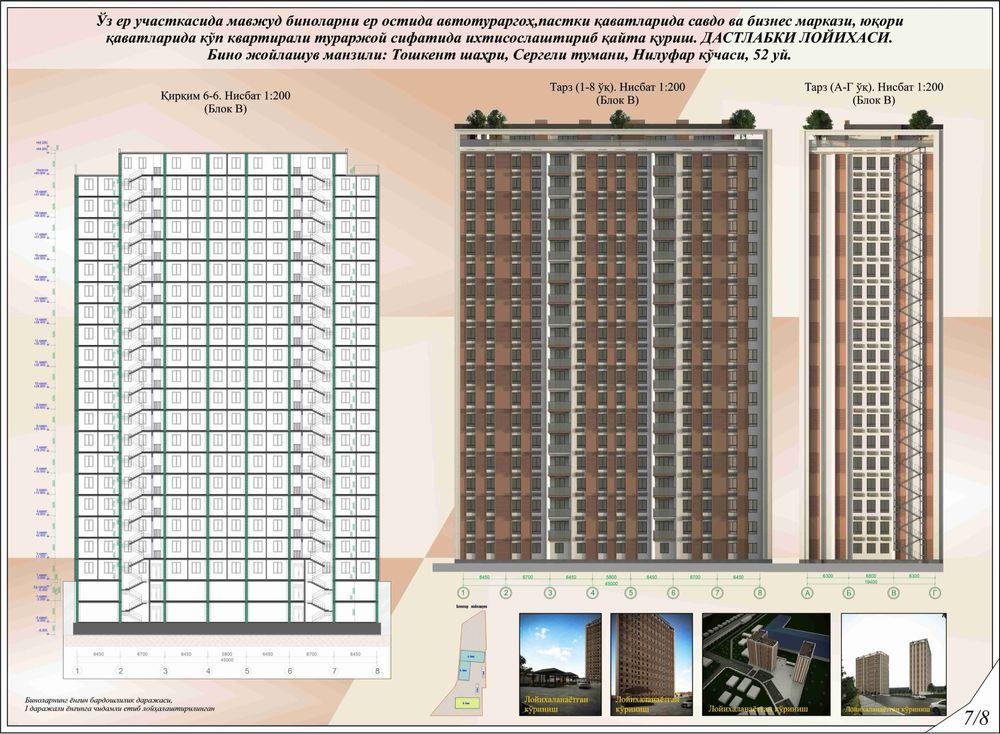Open the render thumbnail showing pavilion and tower
Image resolution: width=1000 pixels, height=734 pixels.
point(560,665)
